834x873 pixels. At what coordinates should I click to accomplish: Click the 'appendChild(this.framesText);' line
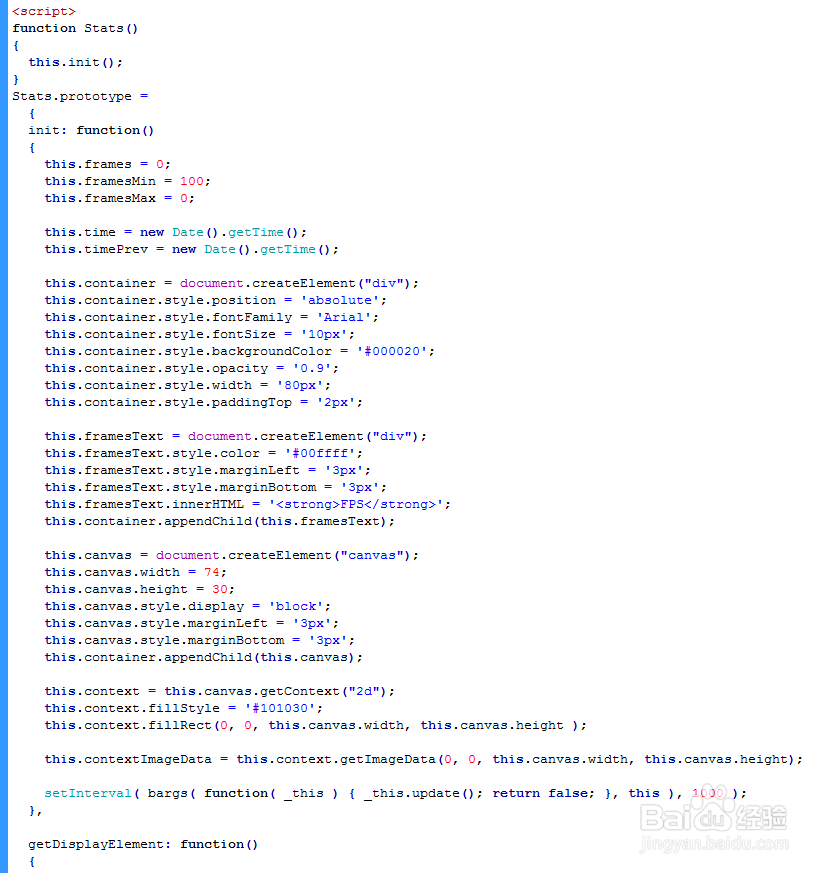pos(219,521)
